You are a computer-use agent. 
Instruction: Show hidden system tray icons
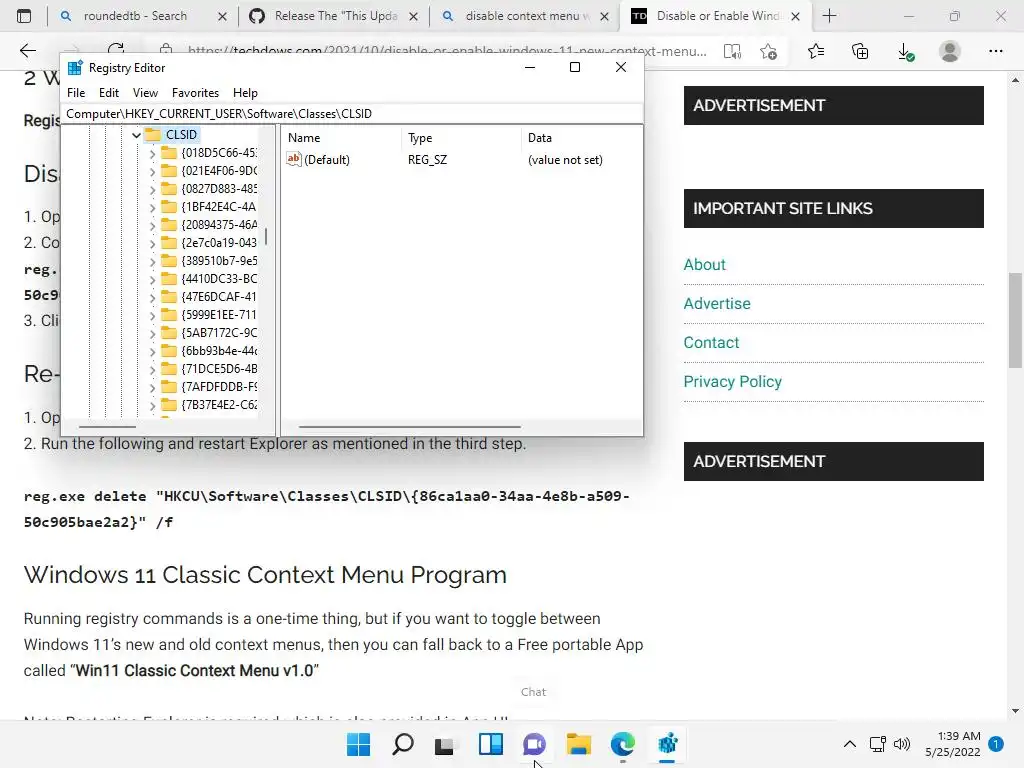849,744
